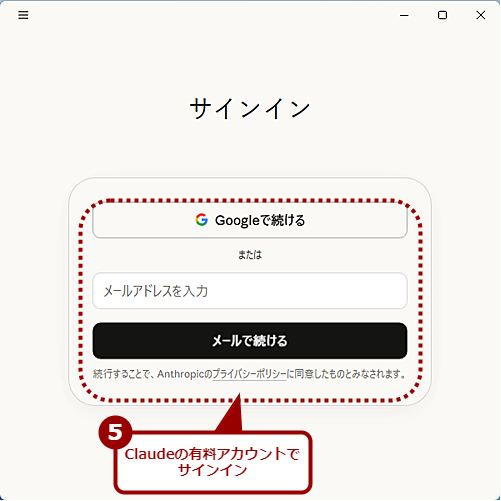Click the Google logo icon
Screen dimensions: 501x501
point(202,220)
